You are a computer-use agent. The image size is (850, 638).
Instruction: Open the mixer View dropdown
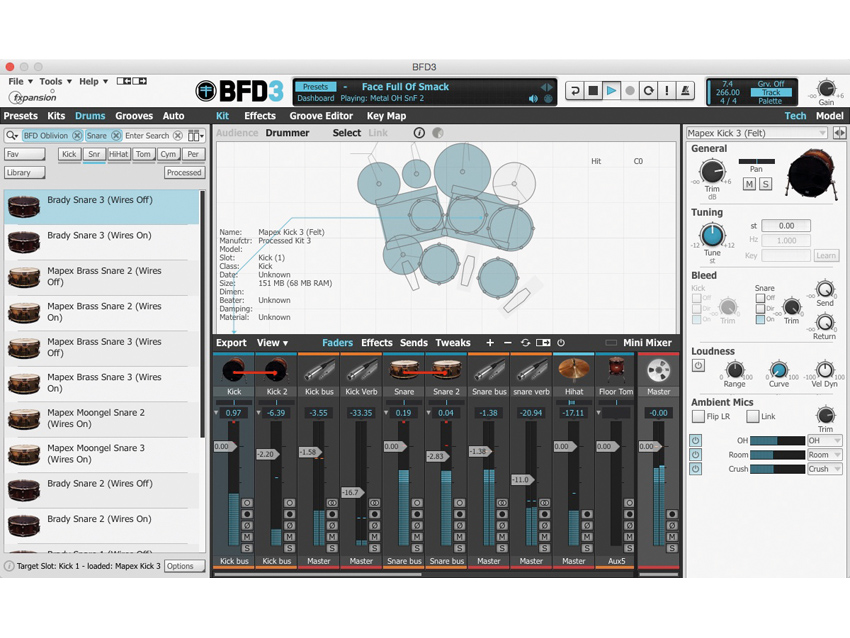(x=272, y=343)
